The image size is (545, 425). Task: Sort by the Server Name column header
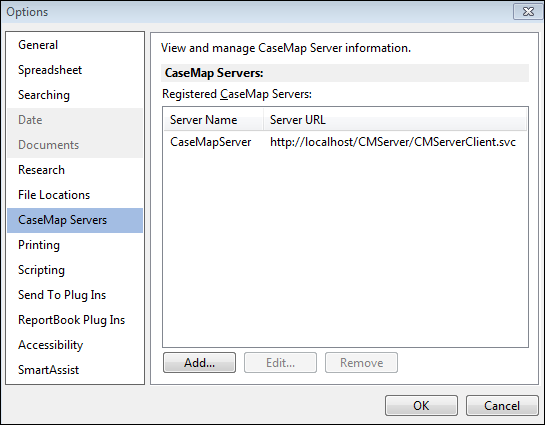pyautogui.click(x=213, y=120)
